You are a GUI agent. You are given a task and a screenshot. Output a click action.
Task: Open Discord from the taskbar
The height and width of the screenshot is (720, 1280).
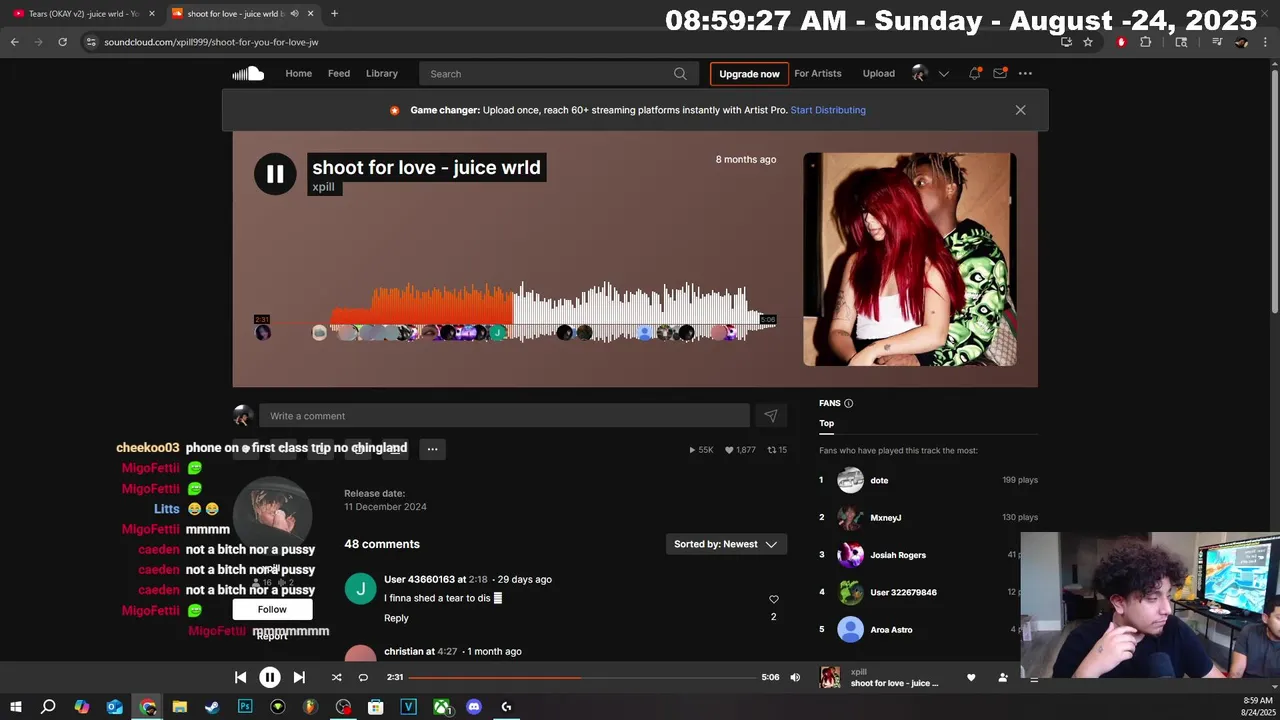474,707
